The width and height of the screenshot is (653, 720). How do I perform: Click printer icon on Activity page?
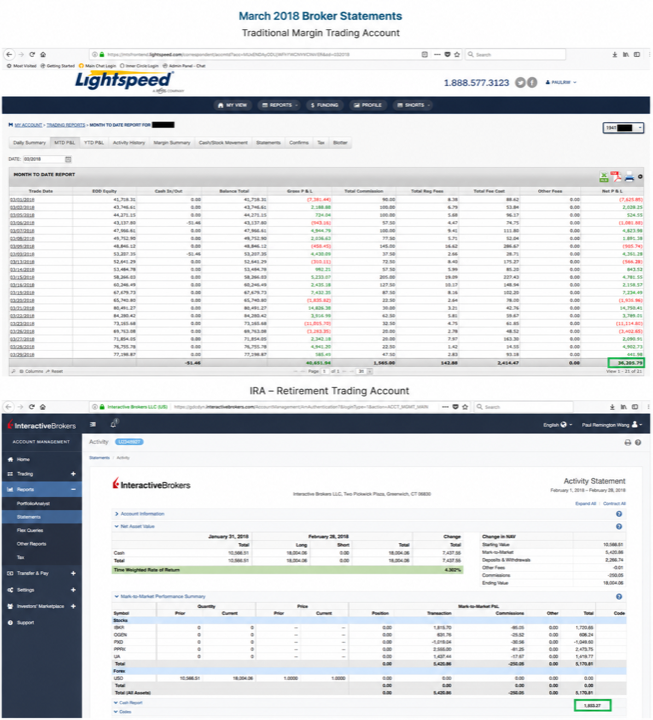pos(628,443)
